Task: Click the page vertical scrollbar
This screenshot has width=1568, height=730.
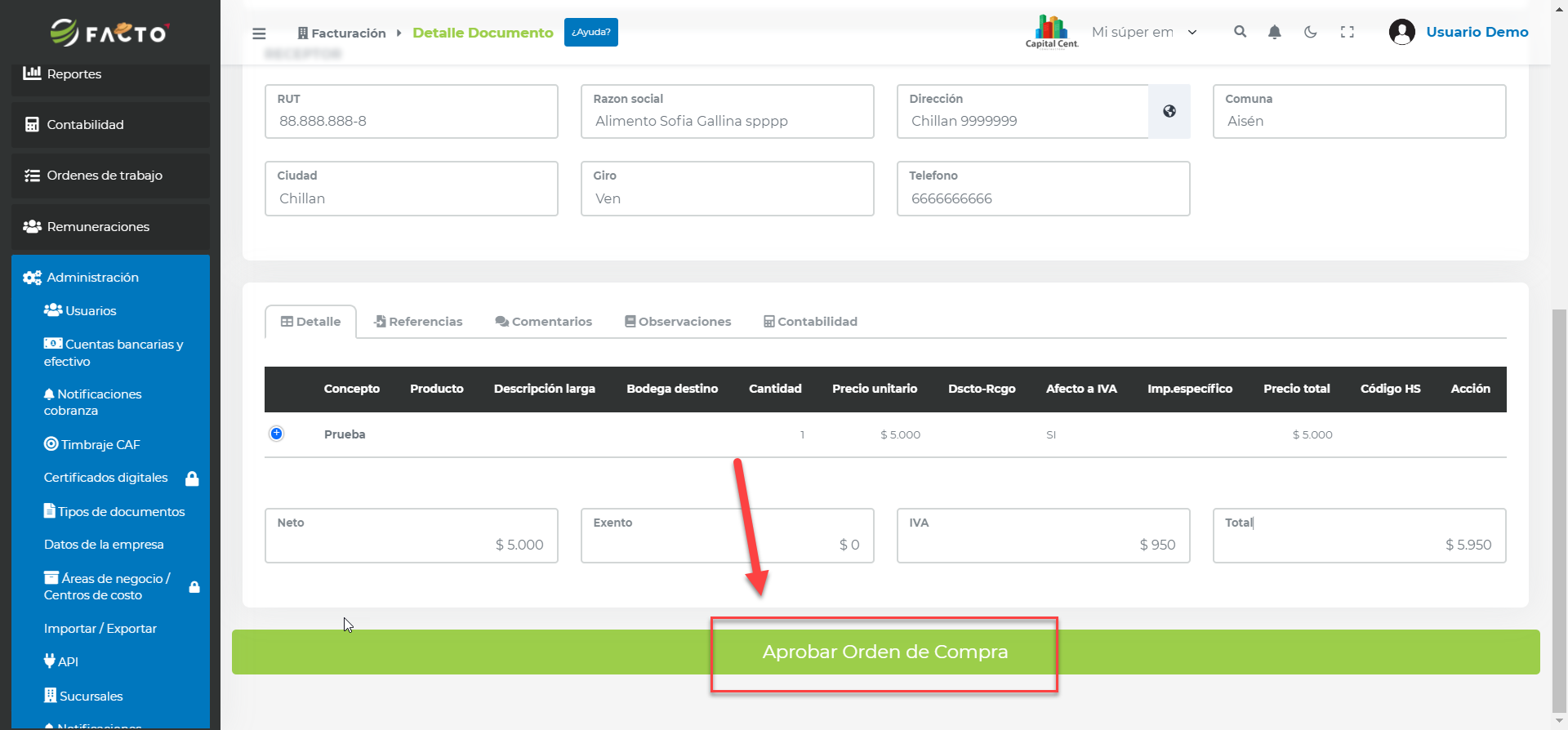Action: pyautogui.click(x=1559, y=506)
